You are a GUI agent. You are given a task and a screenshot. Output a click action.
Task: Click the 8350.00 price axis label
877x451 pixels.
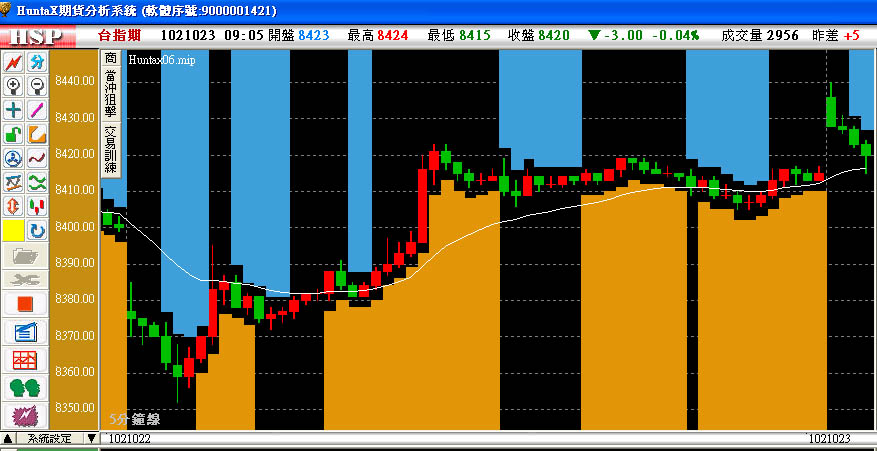[75, 407]
